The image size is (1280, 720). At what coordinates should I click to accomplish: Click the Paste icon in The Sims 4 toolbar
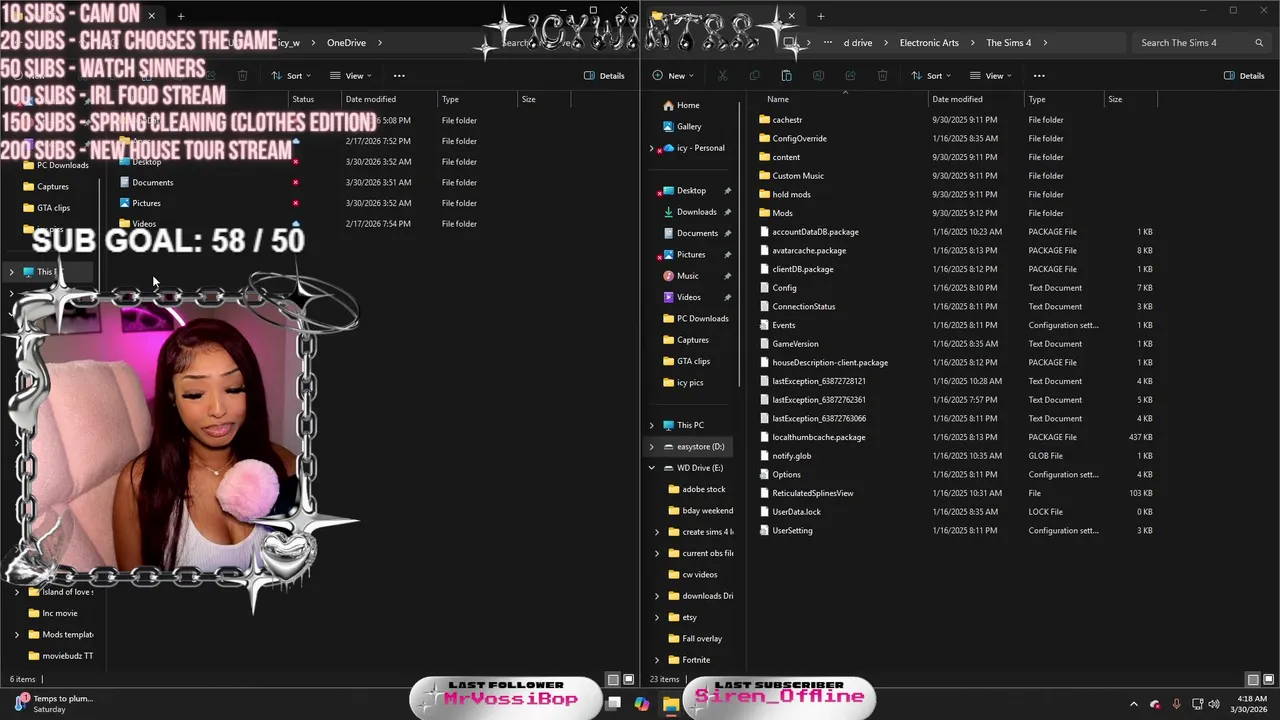click(x=786, y=76)
